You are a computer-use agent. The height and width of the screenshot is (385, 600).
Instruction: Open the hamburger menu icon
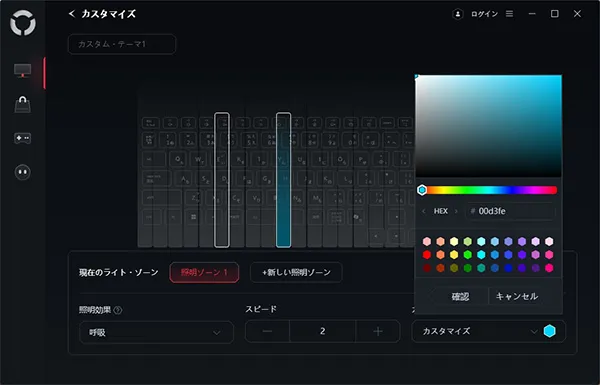click(x=509, y=14)
